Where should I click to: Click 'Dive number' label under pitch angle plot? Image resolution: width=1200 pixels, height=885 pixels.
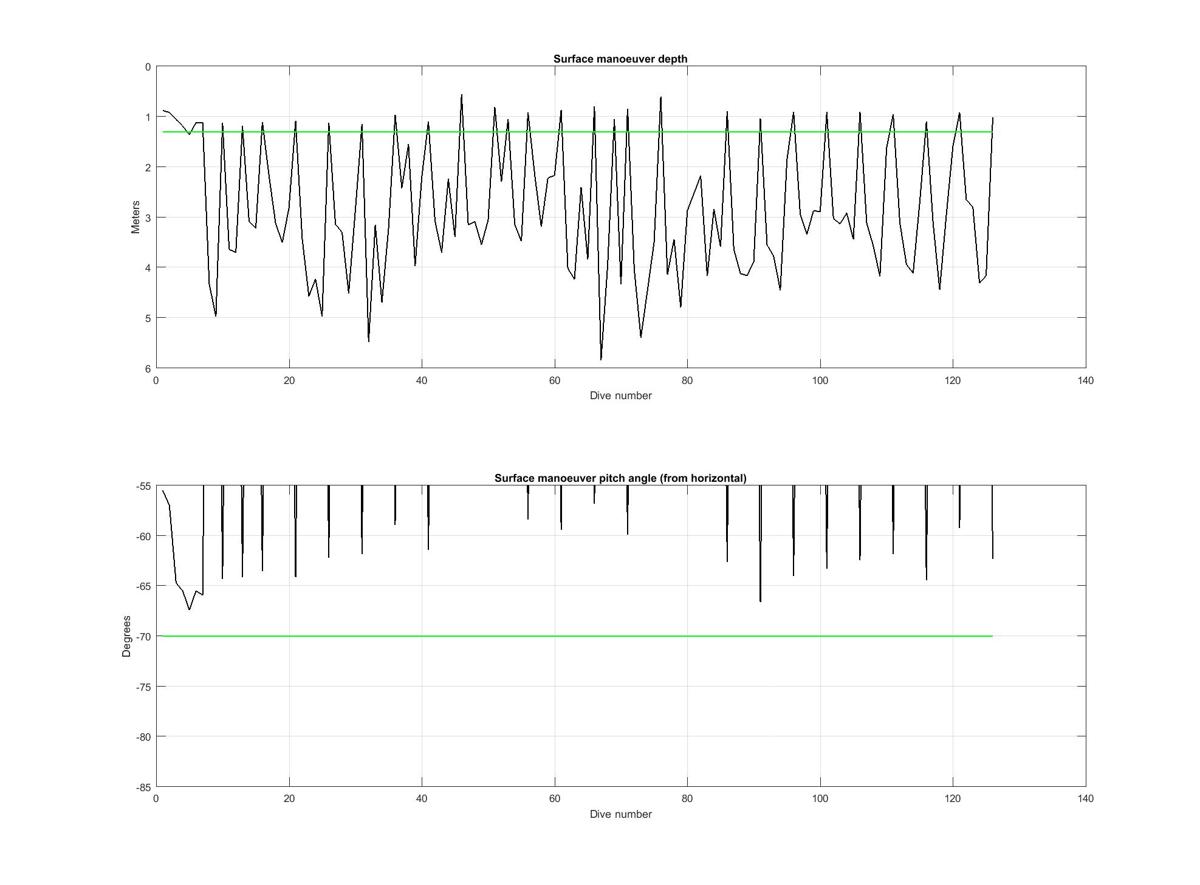point(620,814)
